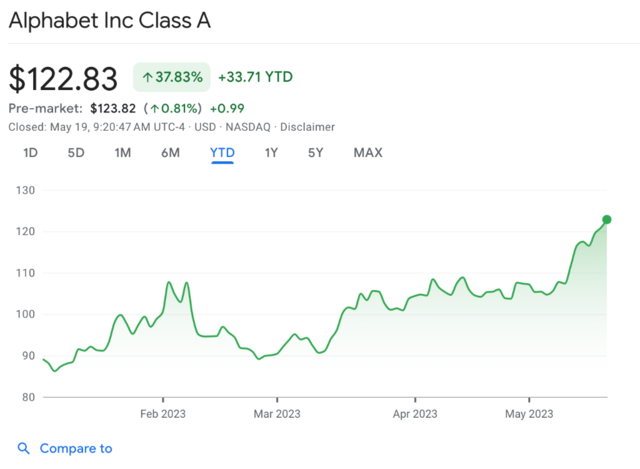
Task: Click the Compare to magnifier icon
Action: (24, 448)
